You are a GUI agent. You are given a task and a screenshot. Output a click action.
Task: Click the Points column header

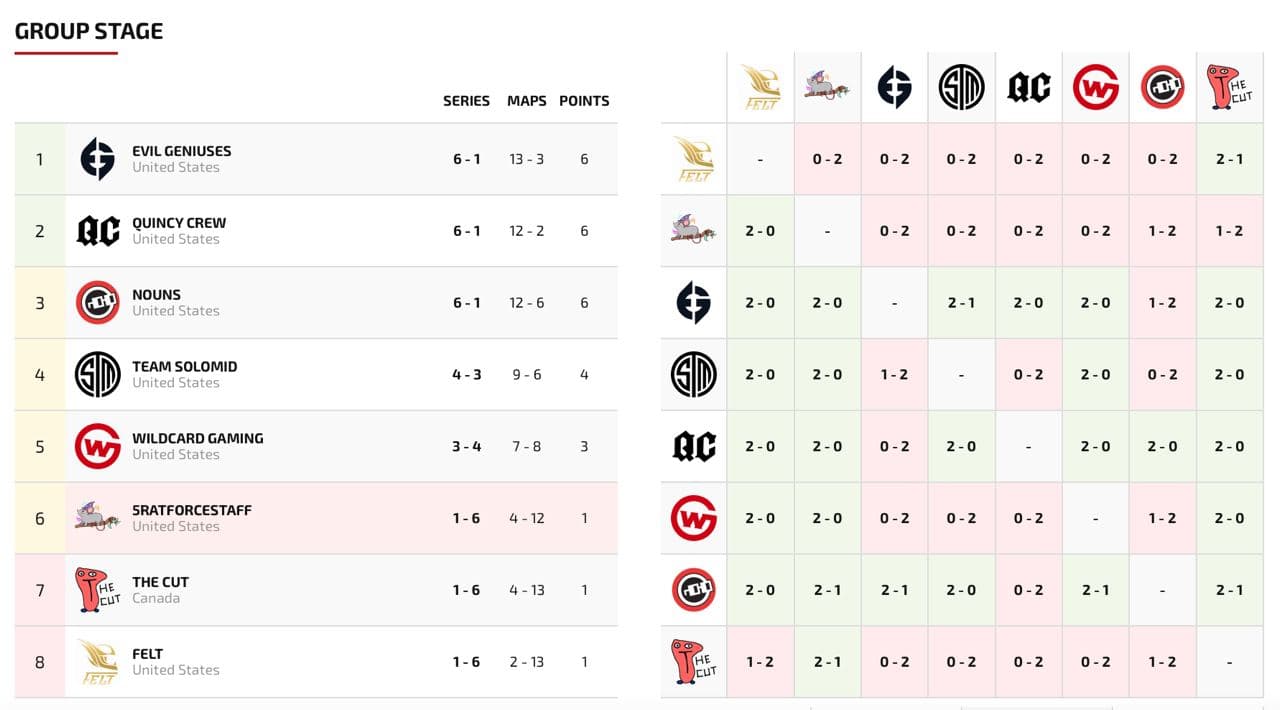click(584, 101)
